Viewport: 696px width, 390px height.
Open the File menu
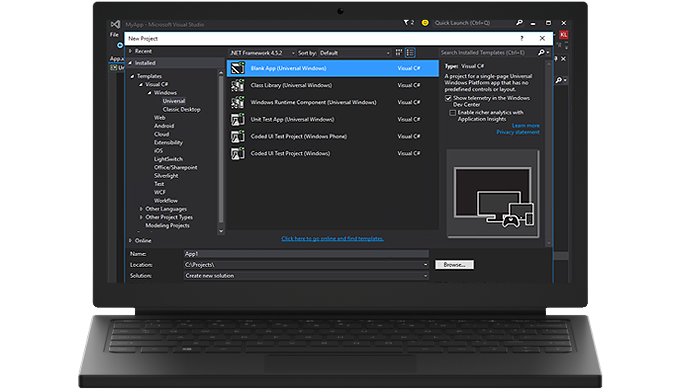(114, 35)
